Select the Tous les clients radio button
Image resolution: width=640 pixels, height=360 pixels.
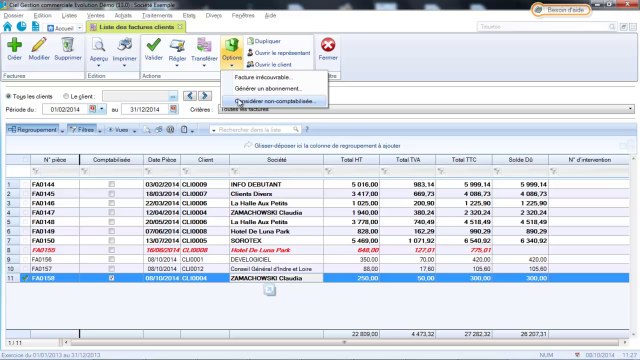(8, 96)
